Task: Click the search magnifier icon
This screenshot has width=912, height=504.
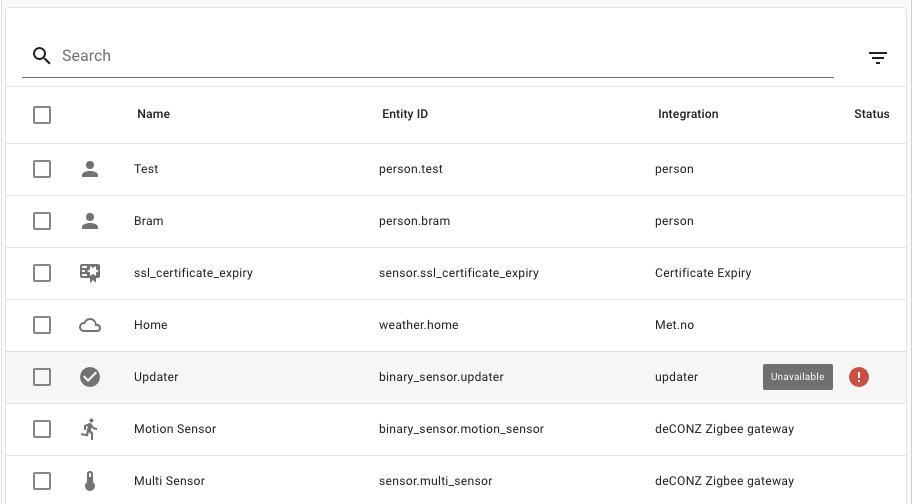Action: pyautogui.click(x=41, y=56)
